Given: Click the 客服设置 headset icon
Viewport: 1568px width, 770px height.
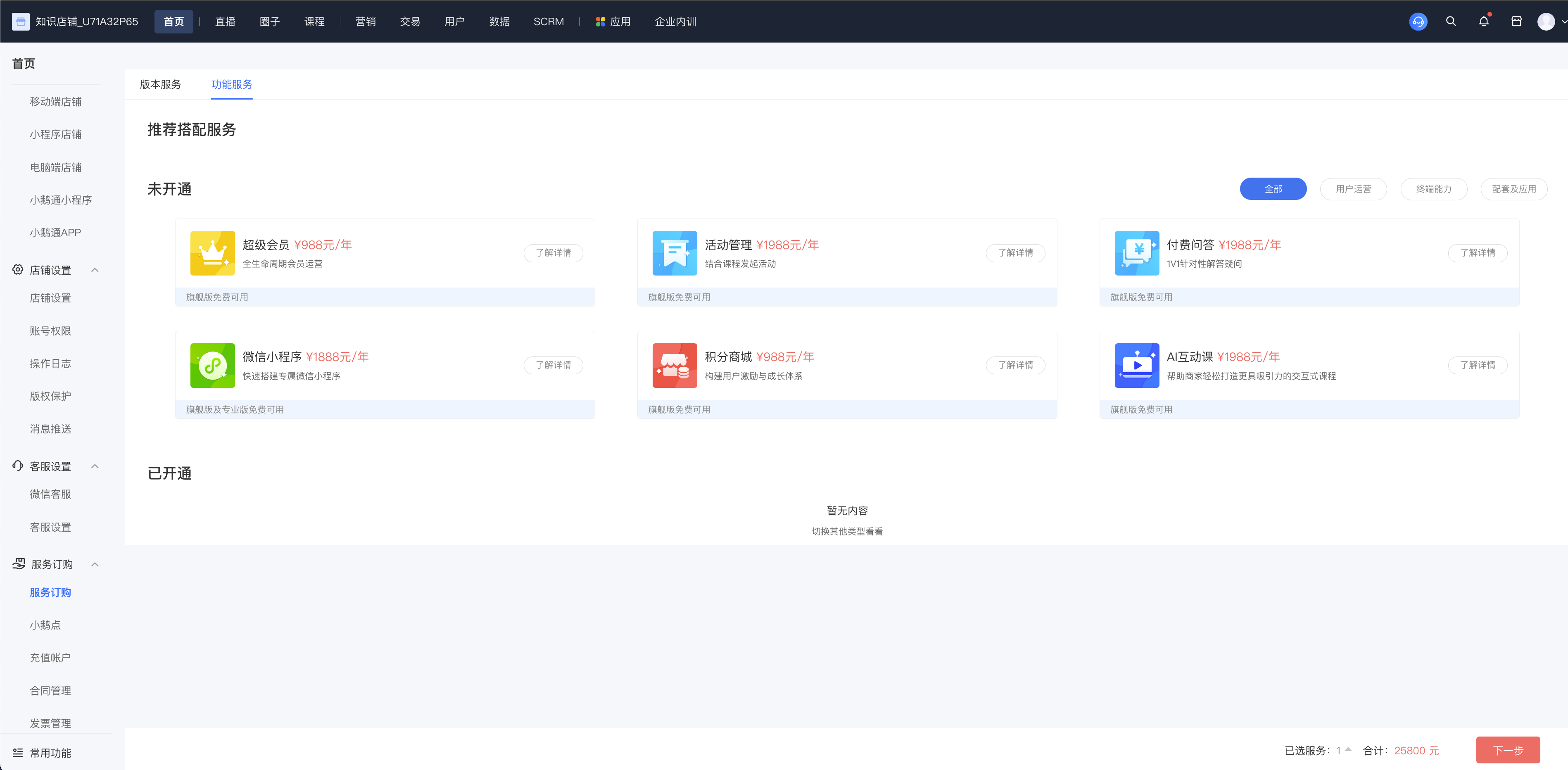Looking at the screenshot, I should tap(18, 466).
